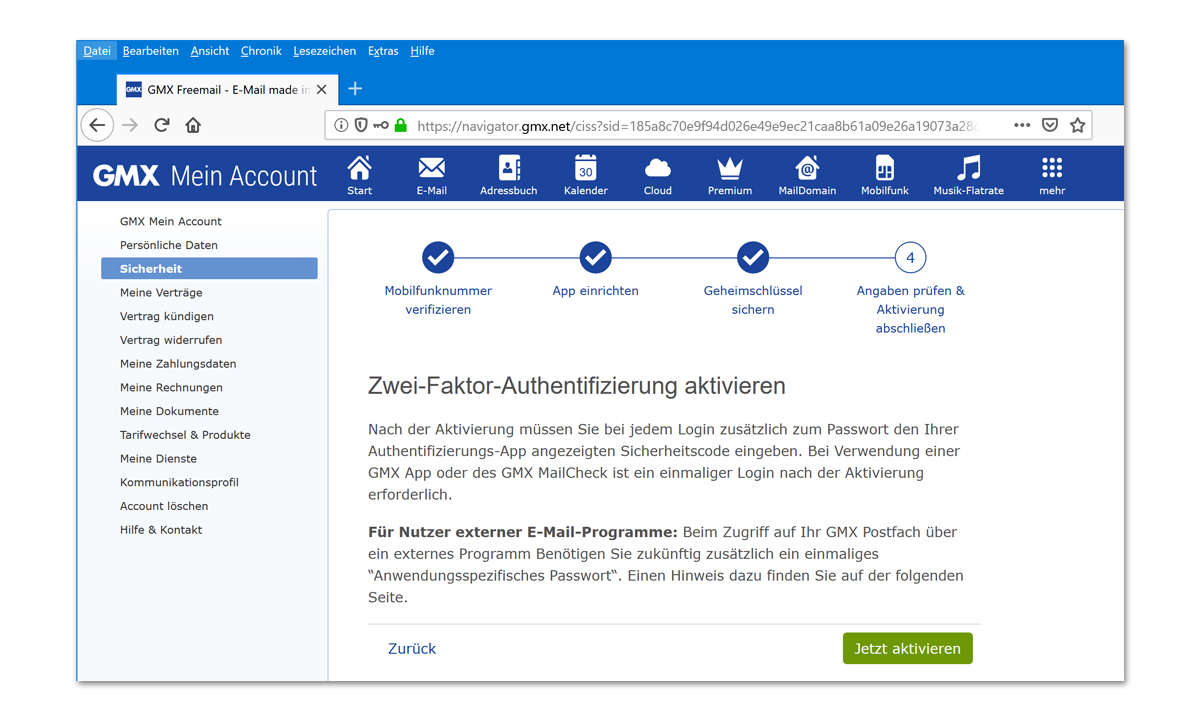Click the completed Mobilfunknummer verifizieren step circle

438,258
